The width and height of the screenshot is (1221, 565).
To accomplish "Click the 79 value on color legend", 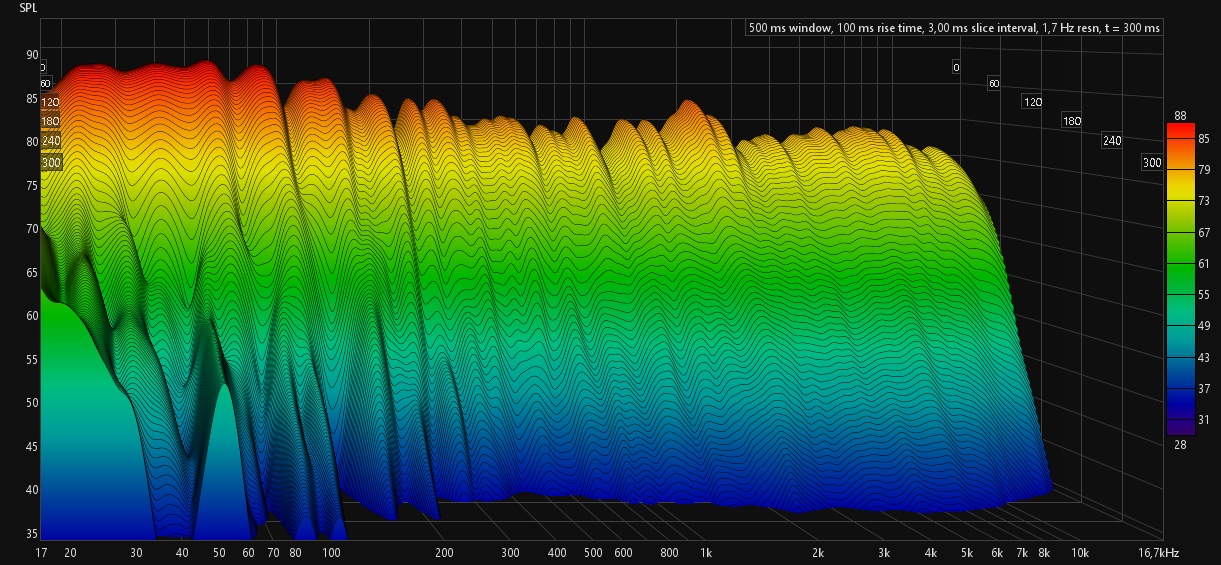I will (1203, 170).
